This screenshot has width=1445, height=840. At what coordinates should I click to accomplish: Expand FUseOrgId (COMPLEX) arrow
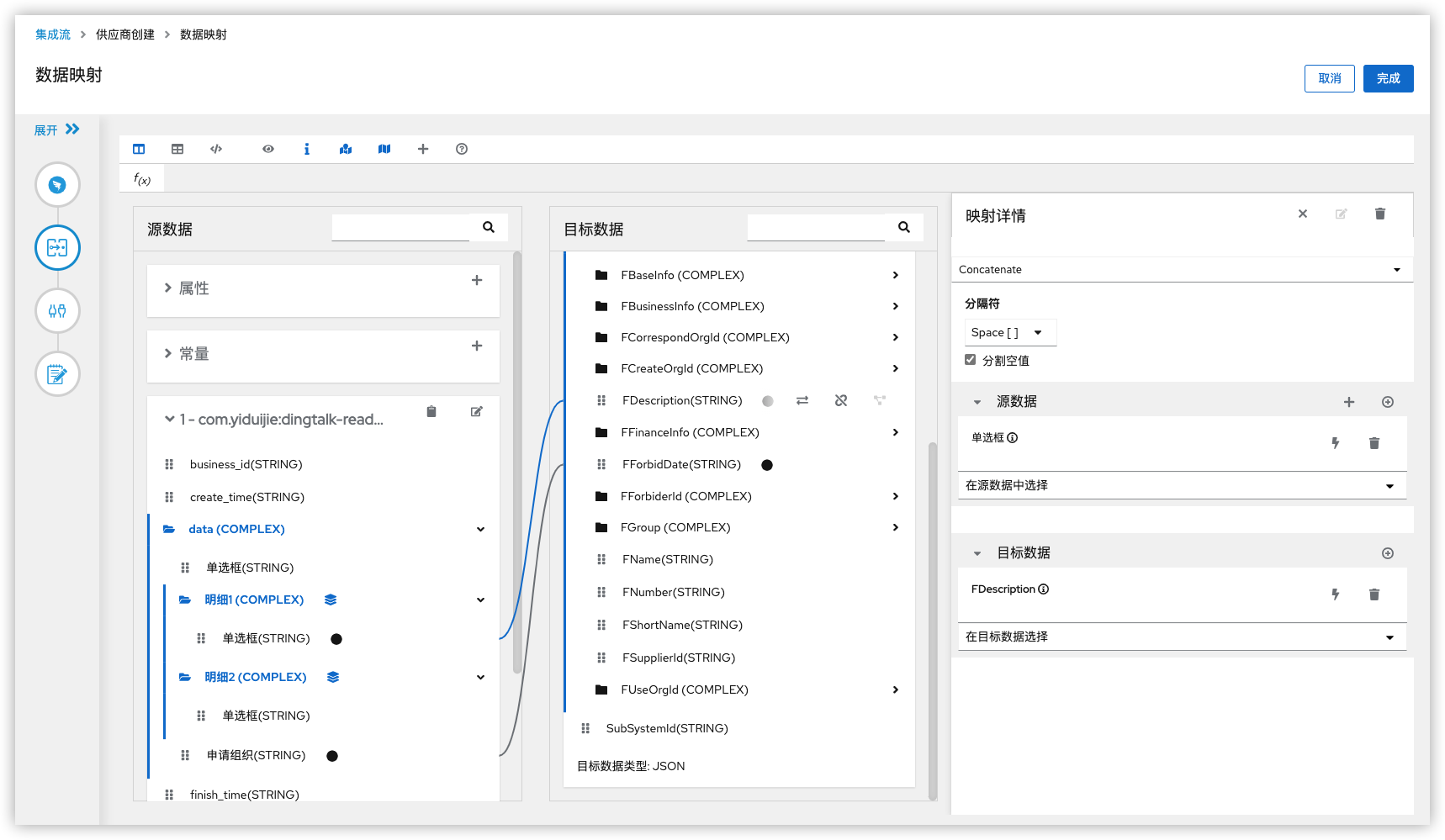click(896, 689)
